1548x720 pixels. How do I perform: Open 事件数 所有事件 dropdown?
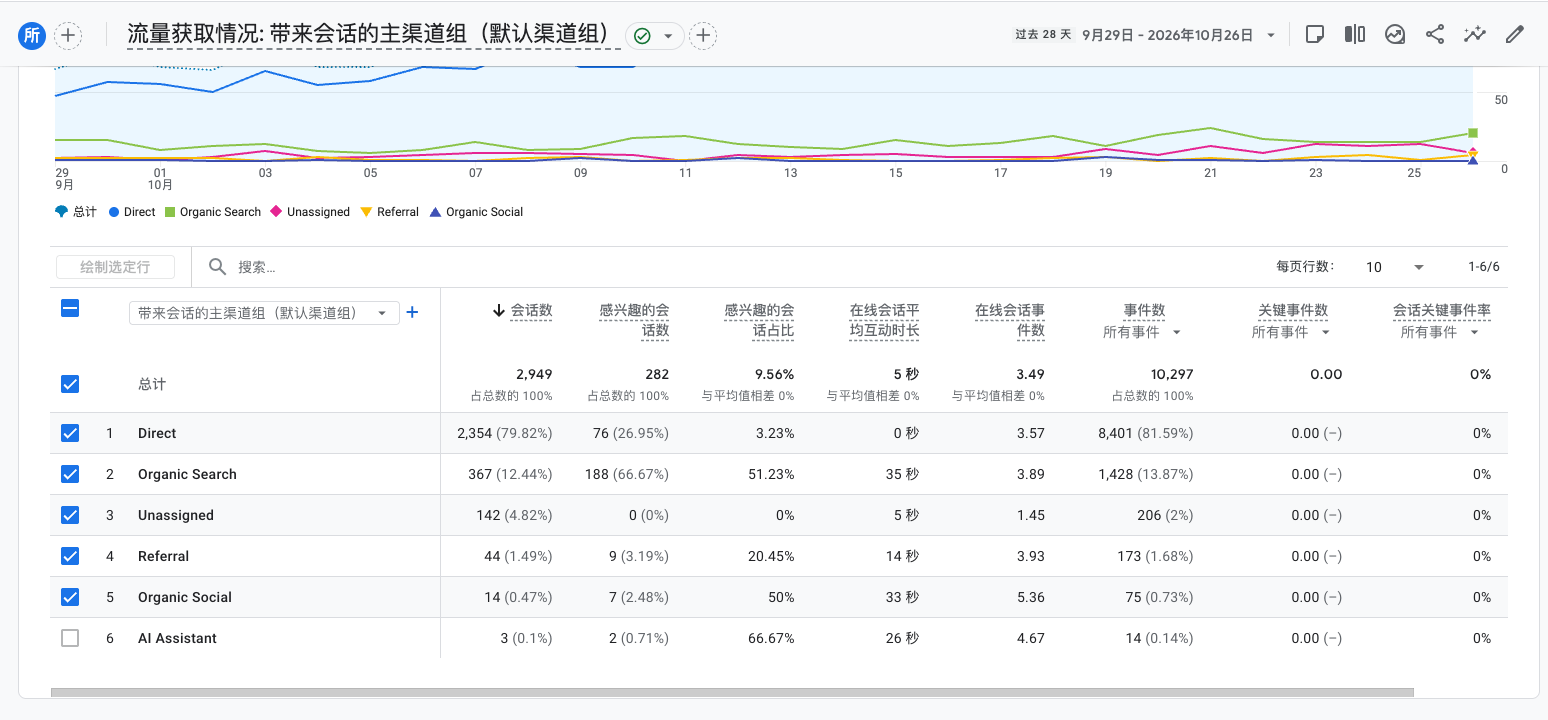[1143, 332]
